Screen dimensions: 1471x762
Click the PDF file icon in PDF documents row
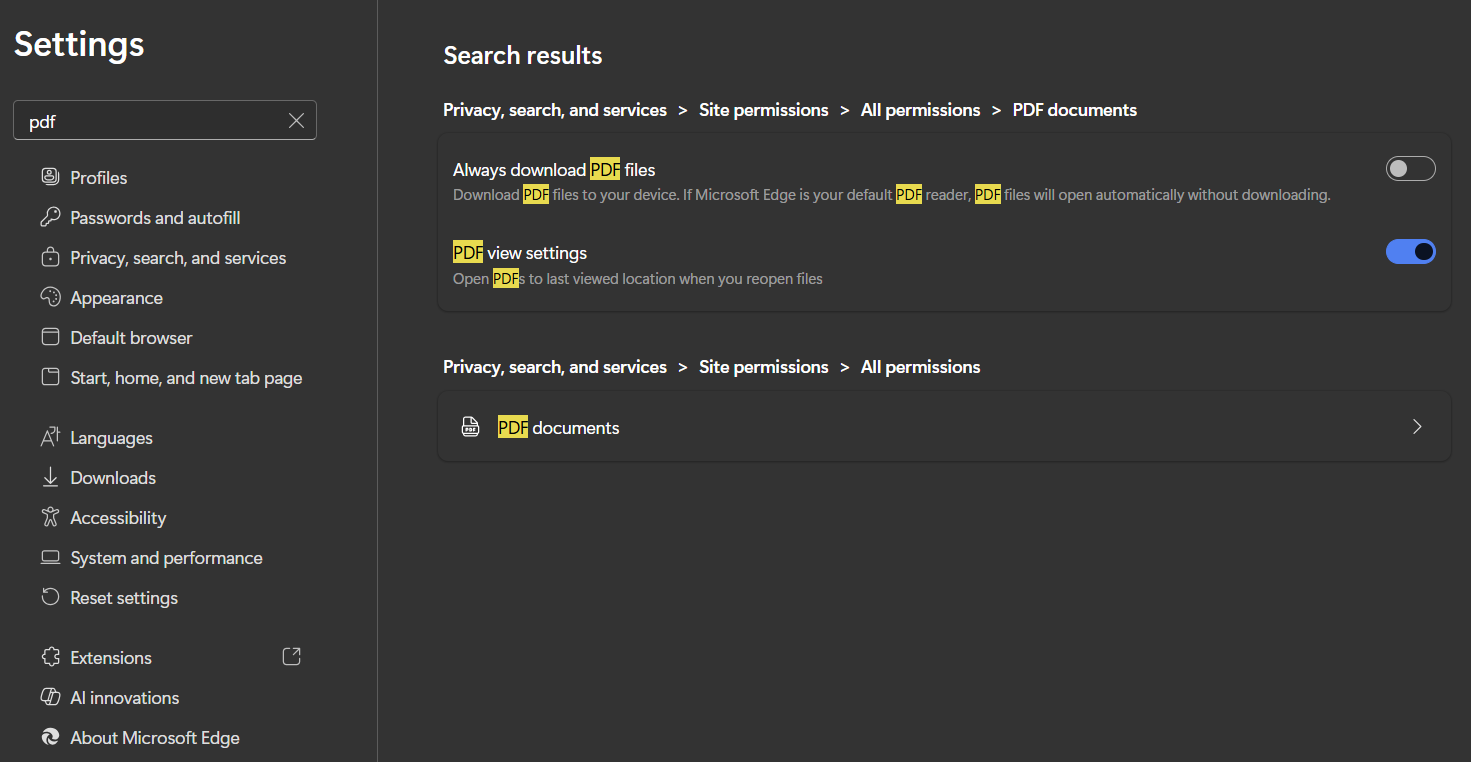click(x=470, y=427)
